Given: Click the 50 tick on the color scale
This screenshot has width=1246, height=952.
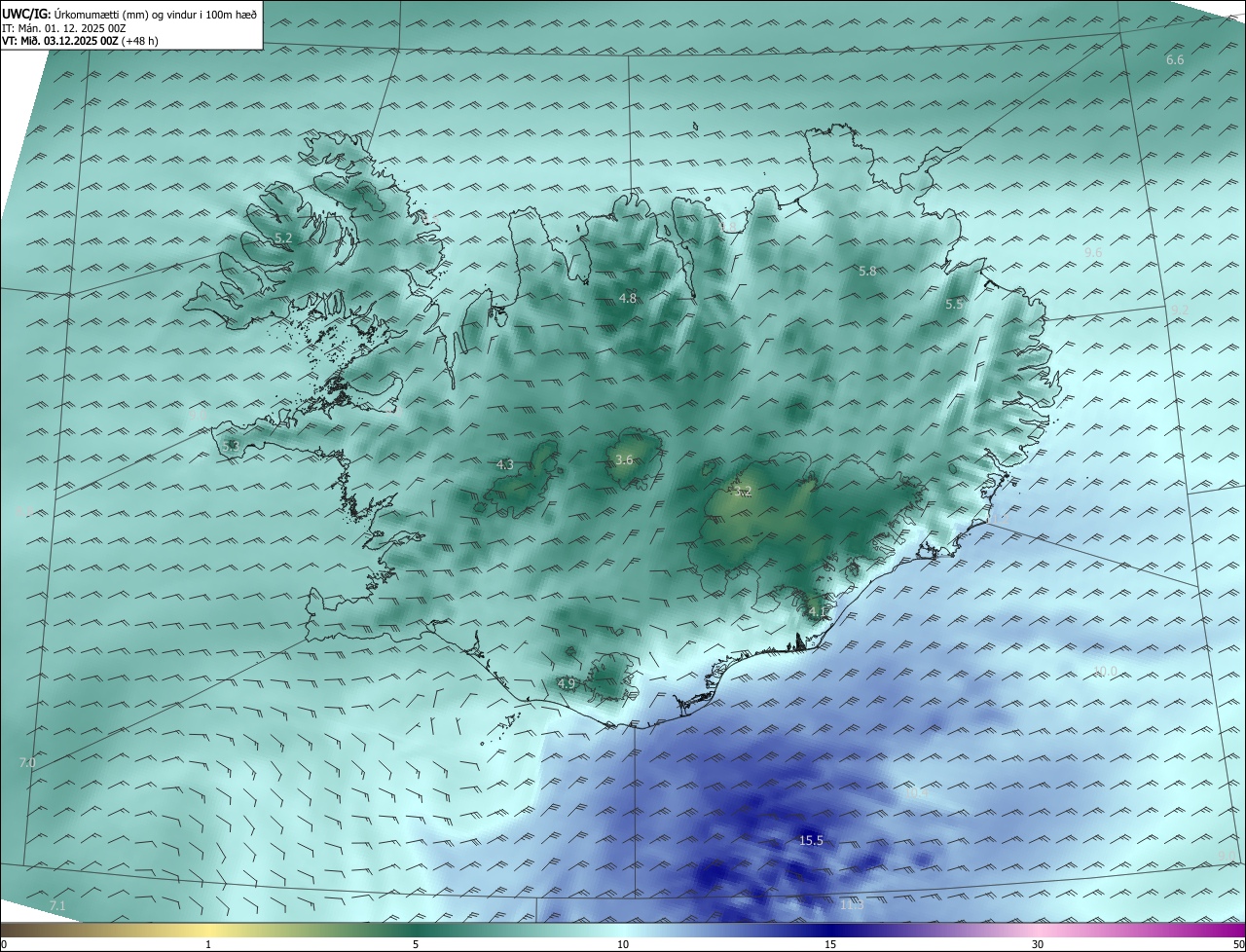Looking at the screenshot, I should pos(1238,944).
